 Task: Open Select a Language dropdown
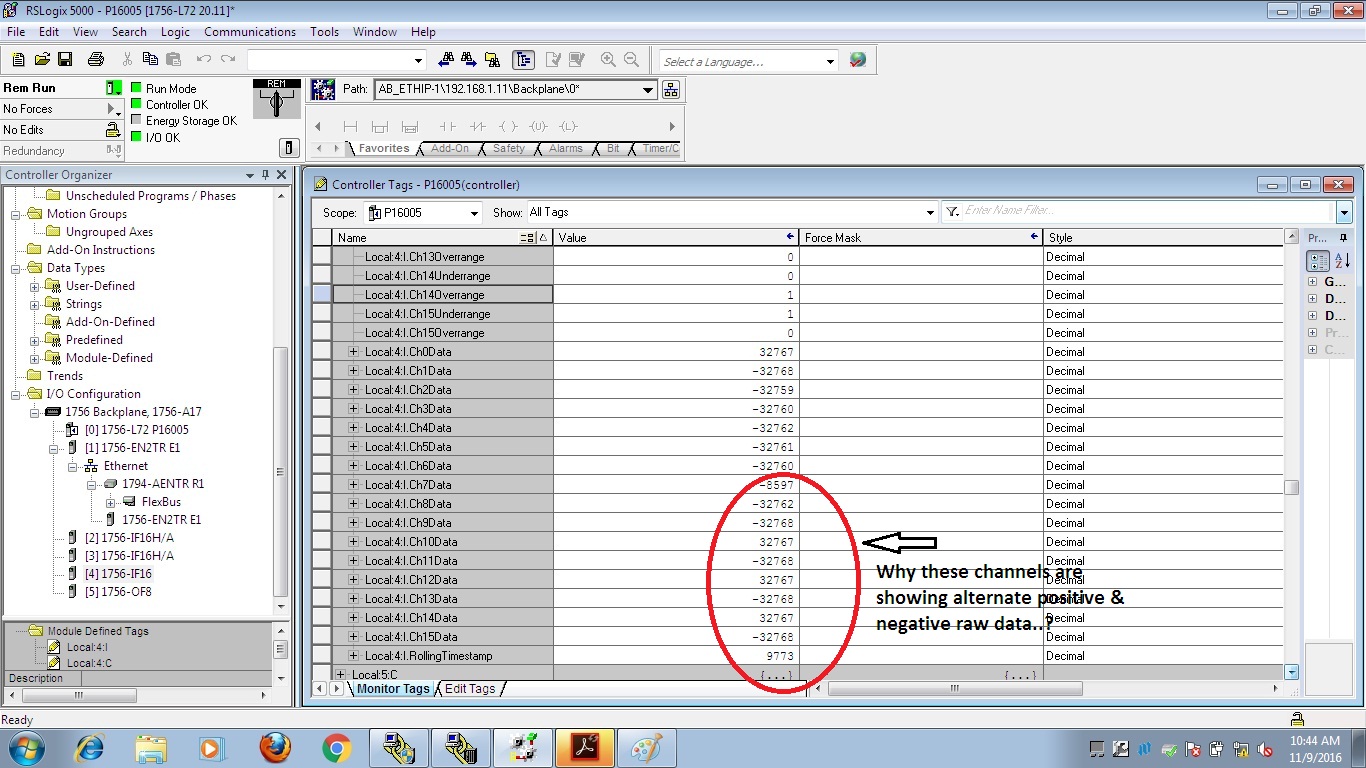coord(830,61)
